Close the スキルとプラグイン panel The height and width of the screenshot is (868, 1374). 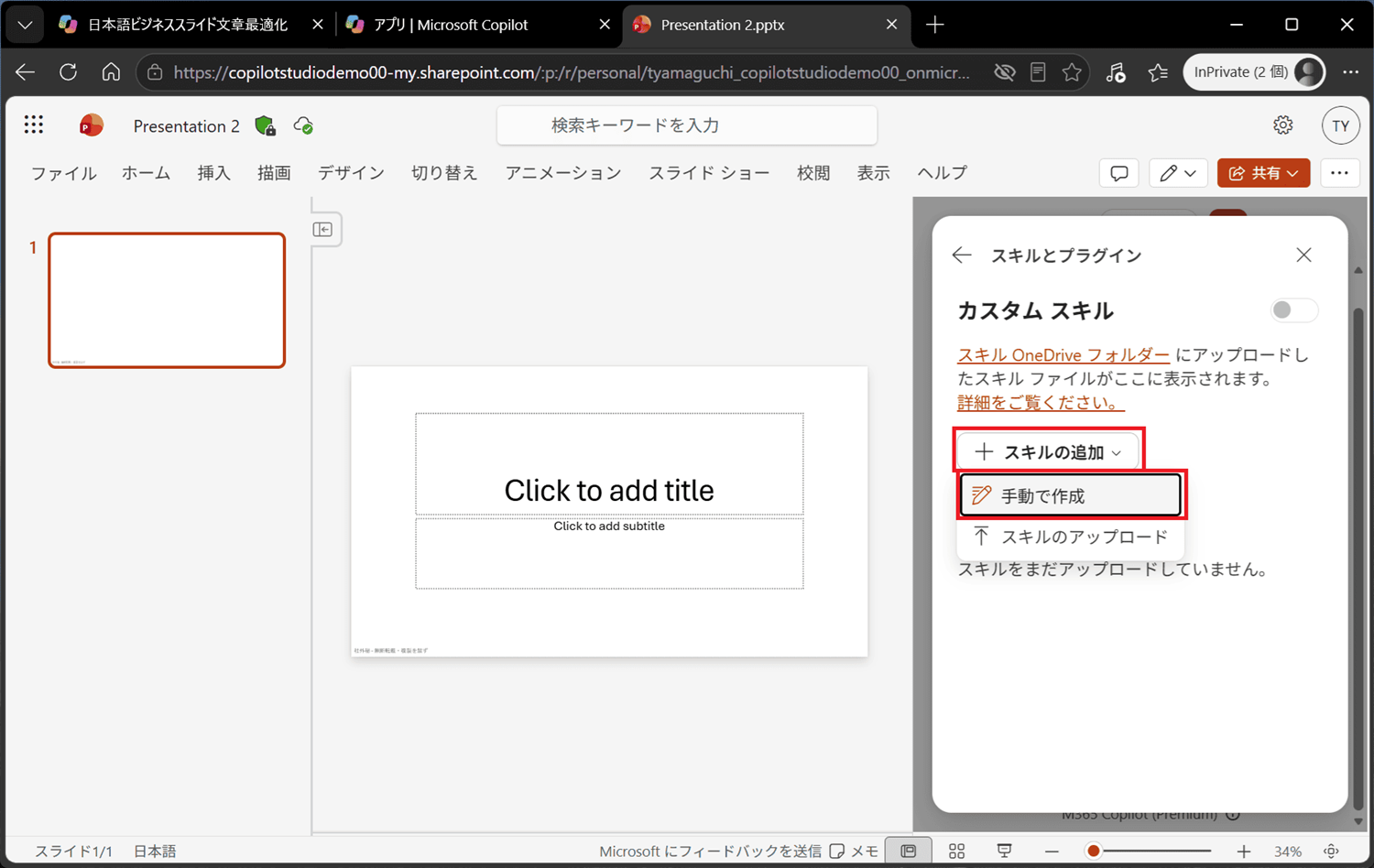pos(1304,255)
